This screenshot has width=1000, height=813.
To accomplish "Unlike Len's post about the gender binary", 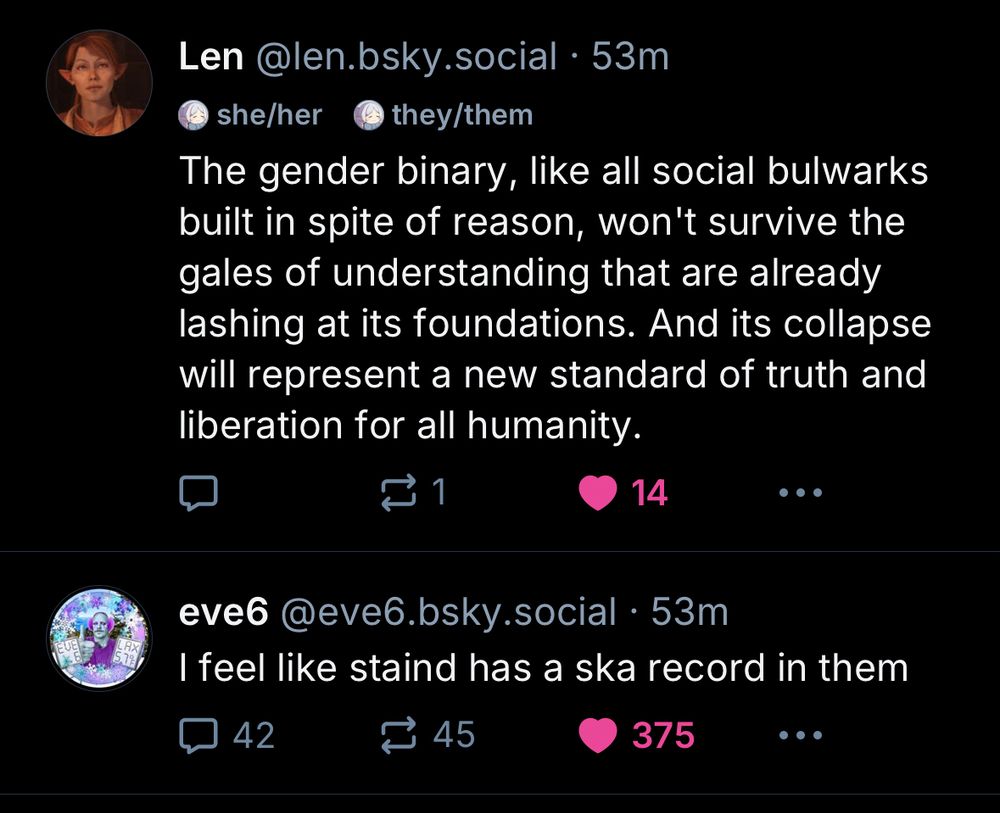I will click(597, 491).
